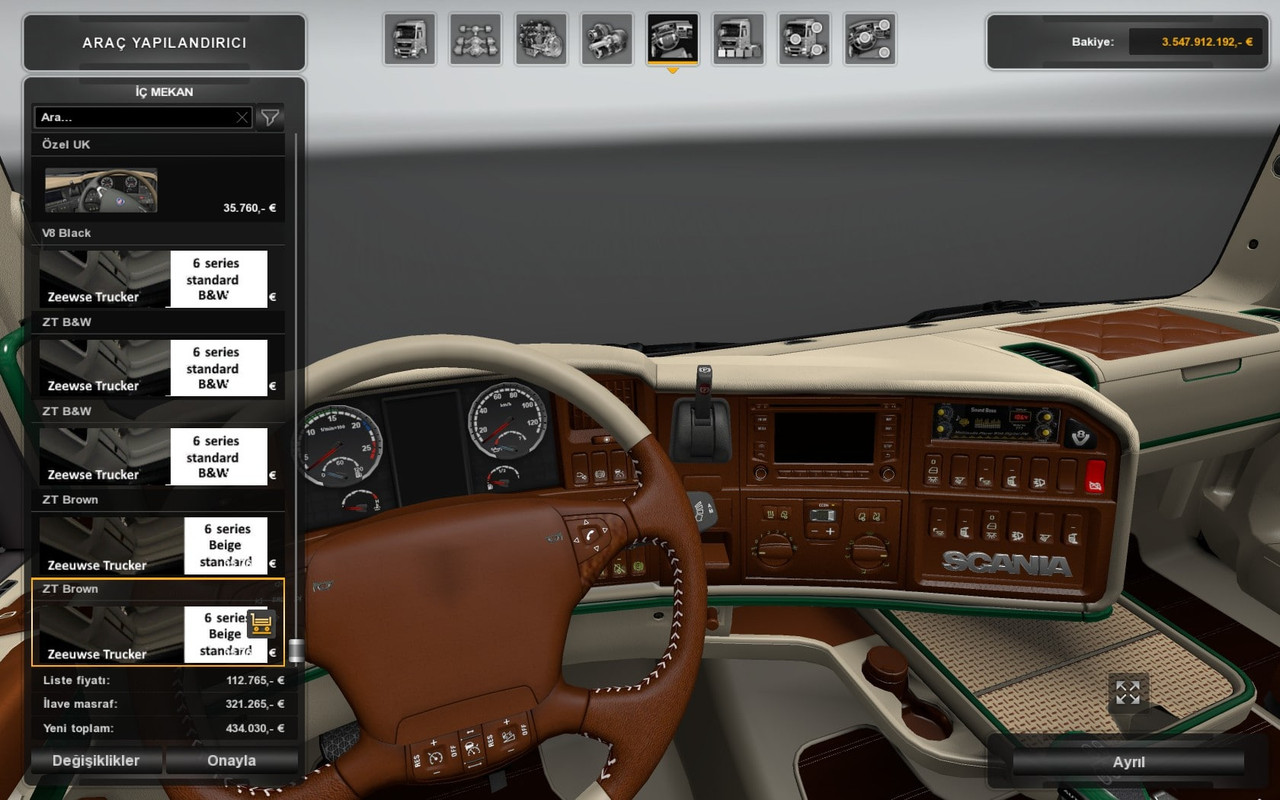
Task: Click the İÇ MEKAN panel header
Action: point(164,92)
